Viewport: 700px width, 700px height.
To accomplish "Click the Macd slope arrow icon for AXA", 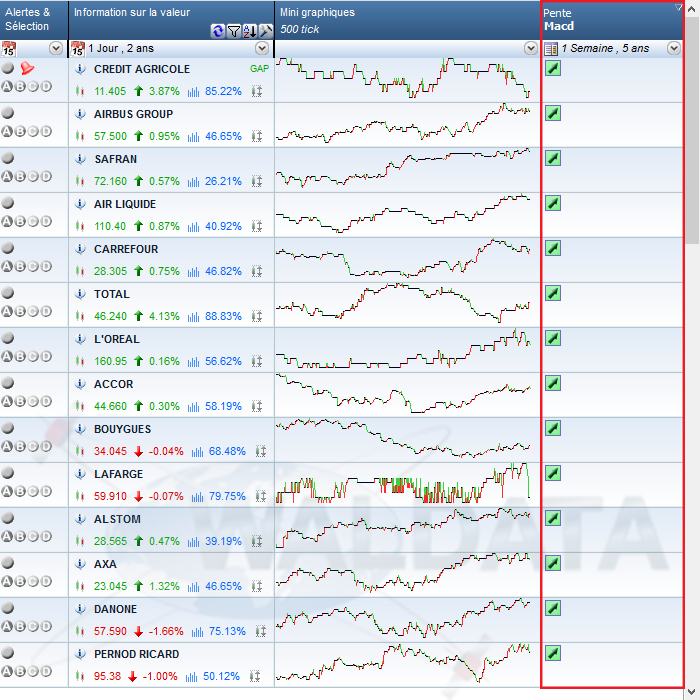I will 553,563.
